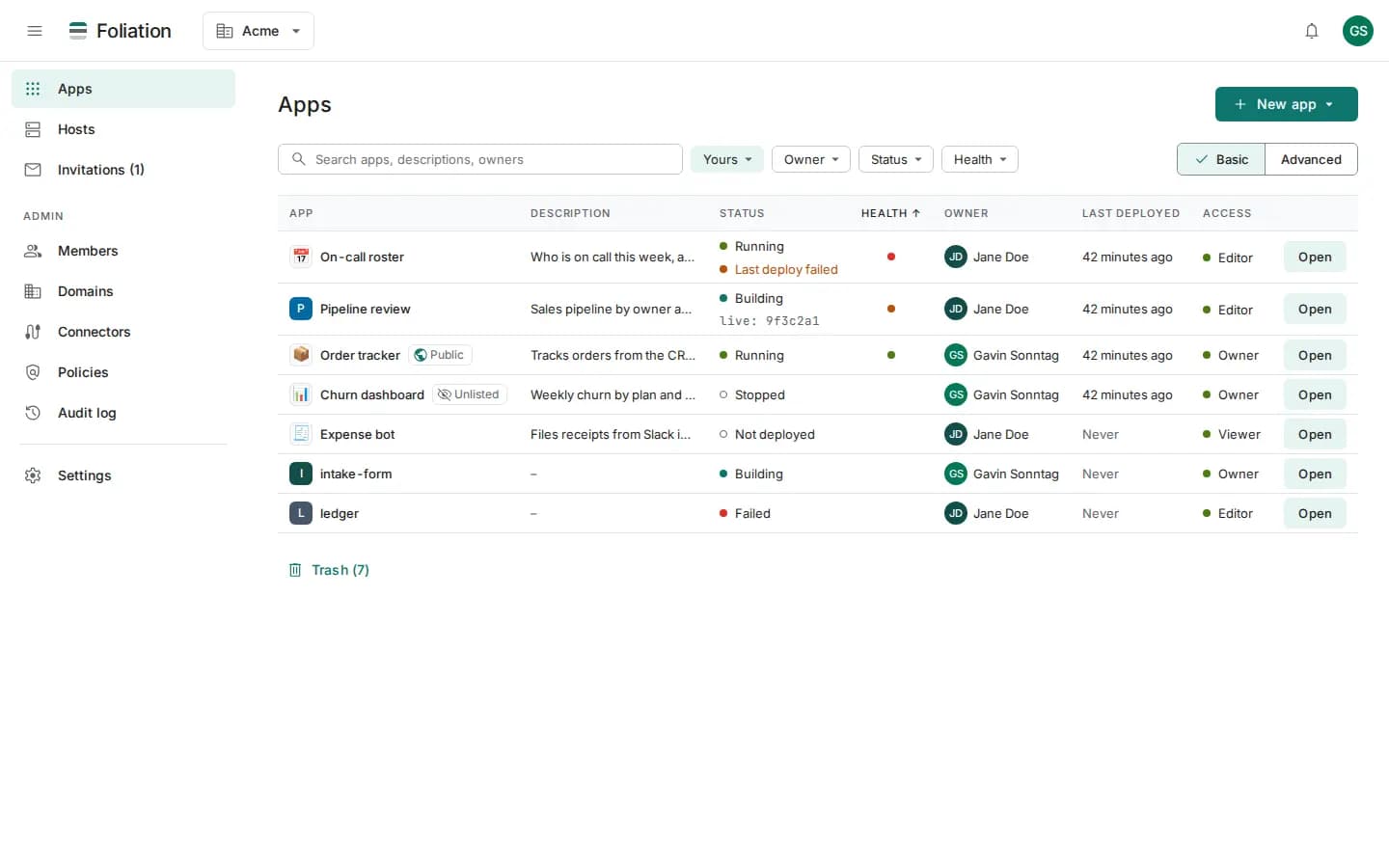Click the Foliation logo icon
This screenshot has width=1389, height=868.
tap(78, 31)
